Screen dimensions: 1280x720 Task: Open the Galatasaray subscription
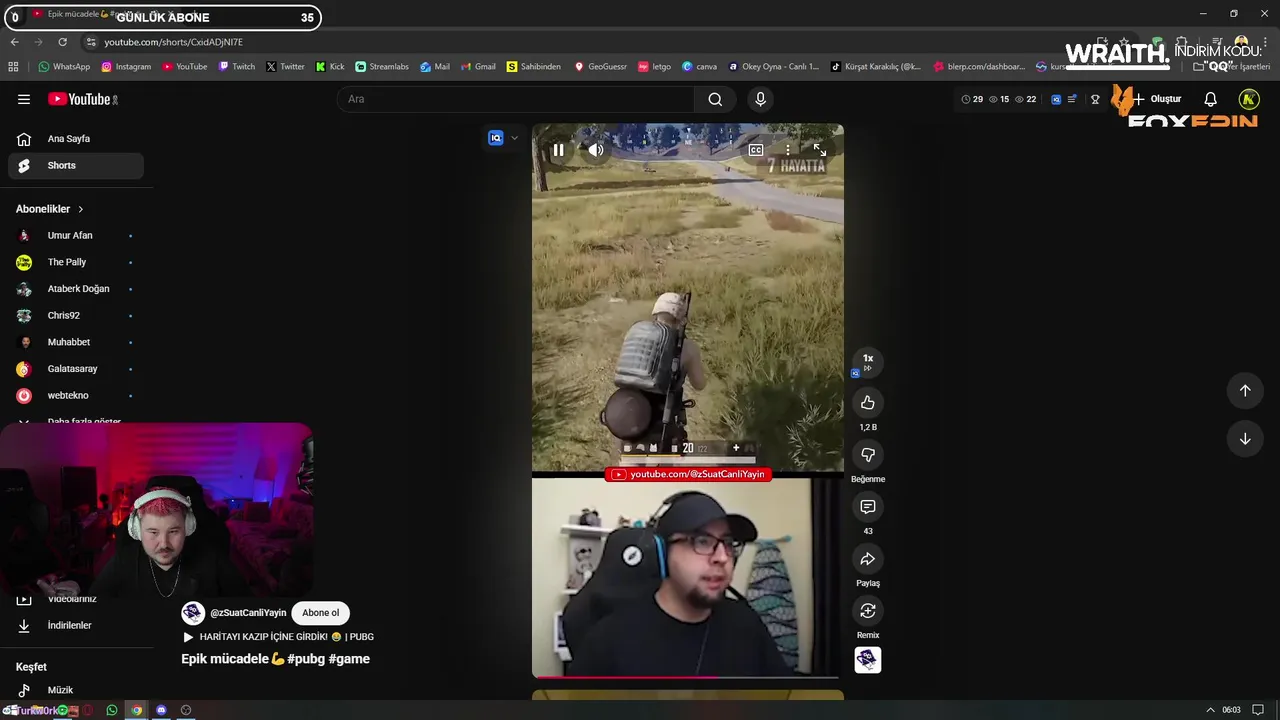tap(76, 369)
